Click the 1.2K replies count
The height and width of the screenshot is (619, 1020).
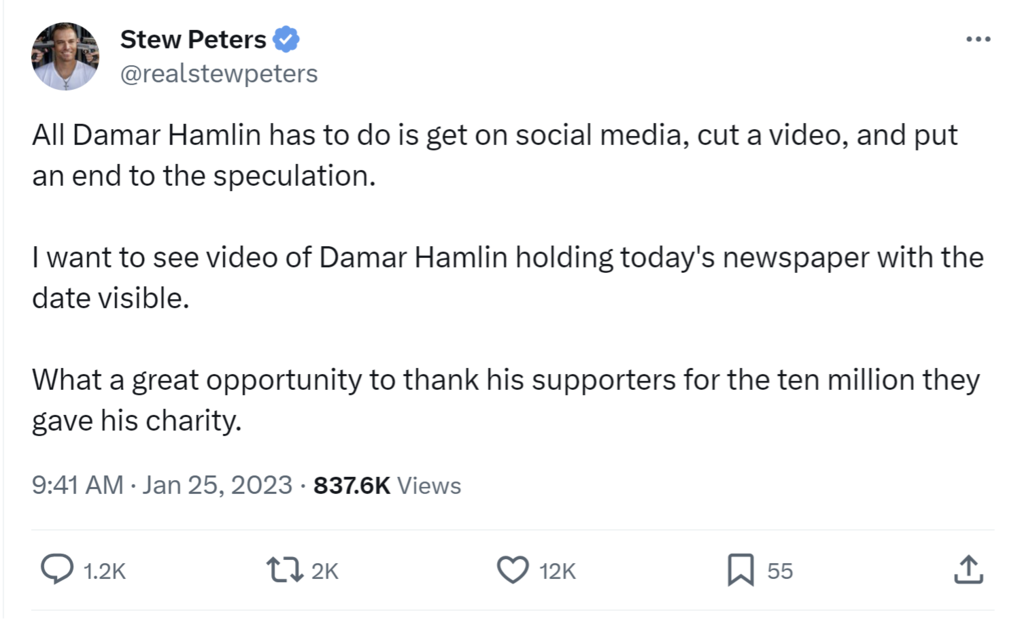tap(105, 571)
